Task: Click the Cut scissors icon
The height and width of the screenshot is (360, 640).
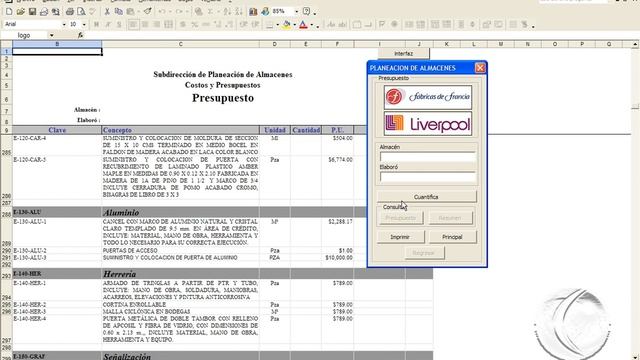Action: pyautogui.click(x=107, y=11)
